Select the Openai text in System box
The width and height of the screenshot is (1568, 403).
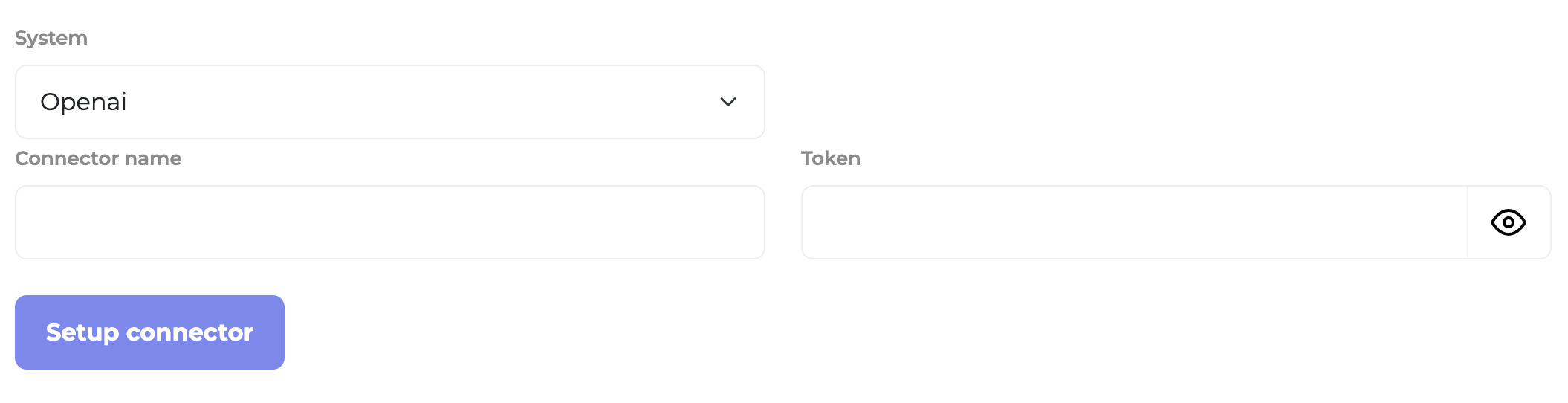point(83,102)
